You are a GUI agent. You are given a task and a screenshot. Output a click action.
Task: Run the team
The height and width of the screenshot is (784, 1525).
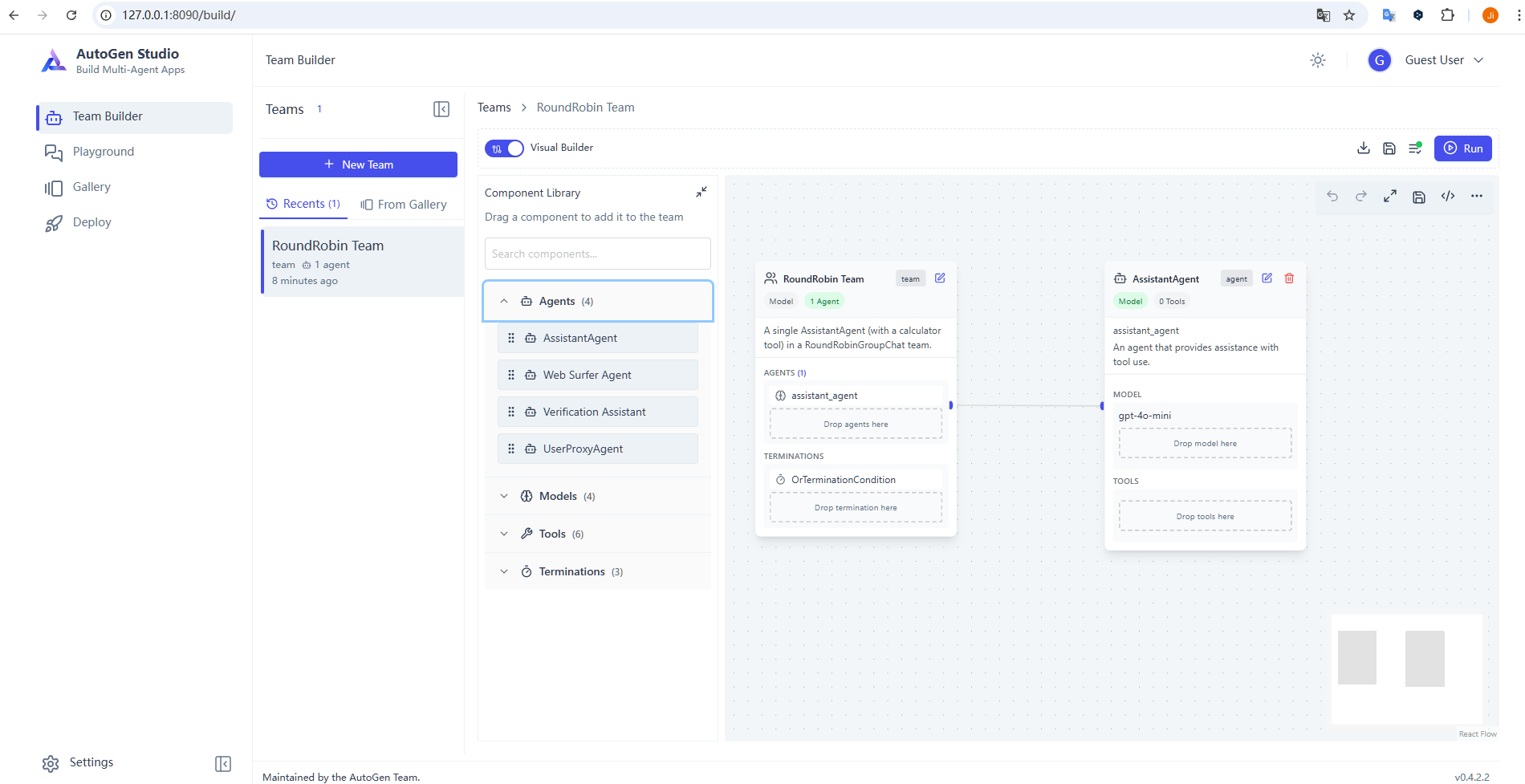click(1463, 148)
